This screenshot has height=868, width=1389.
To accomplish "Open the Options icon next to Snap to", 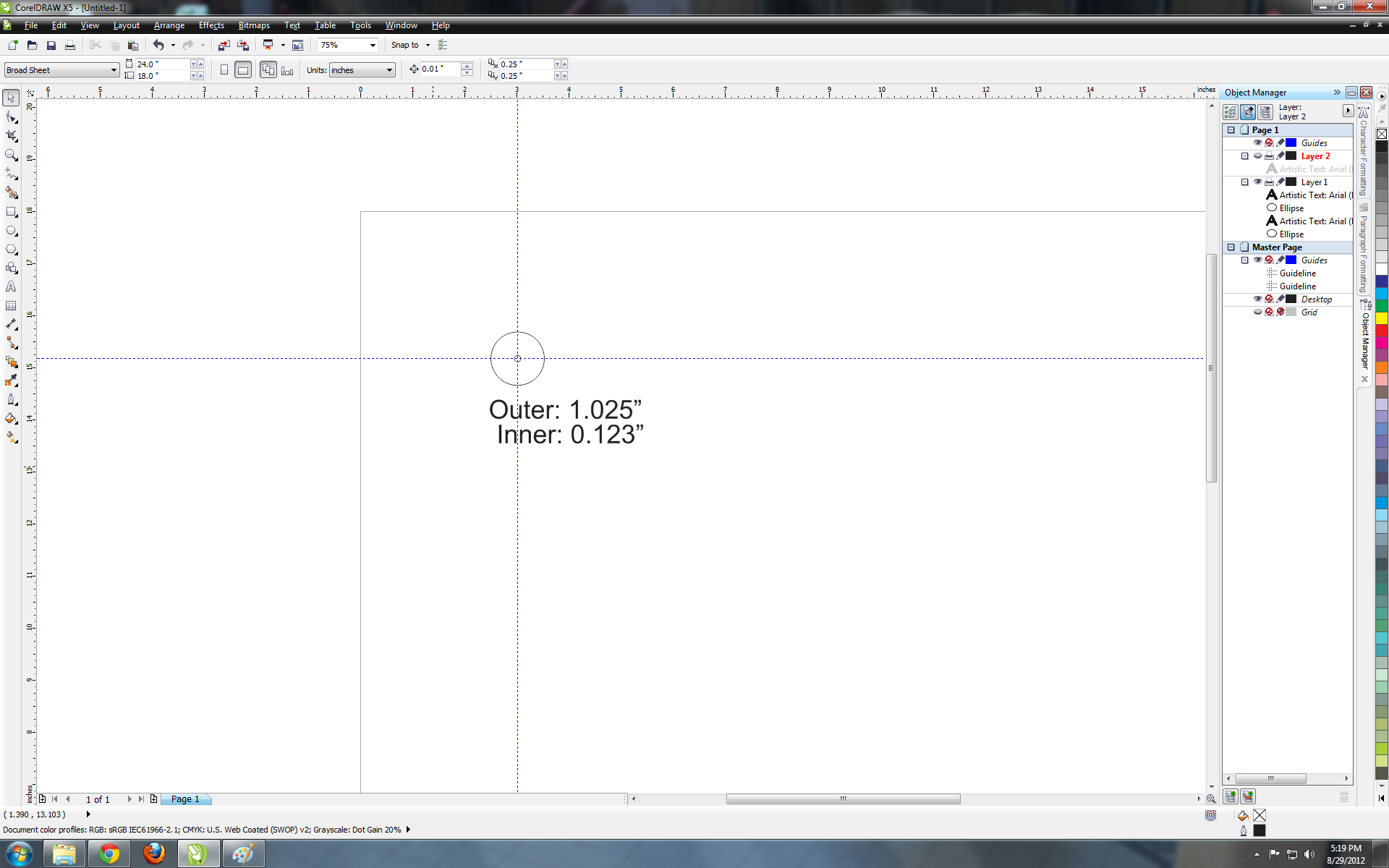I will pos(443,45).
